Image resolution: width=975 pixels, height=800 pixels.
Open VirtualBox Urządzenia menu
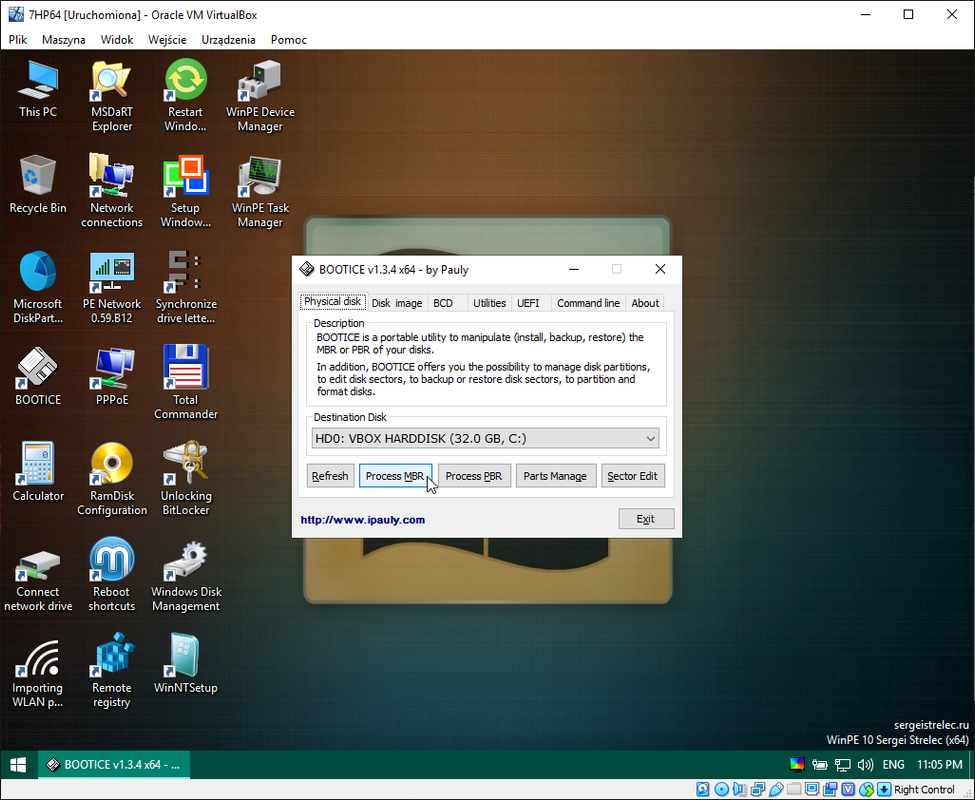[x=228, y=39]
